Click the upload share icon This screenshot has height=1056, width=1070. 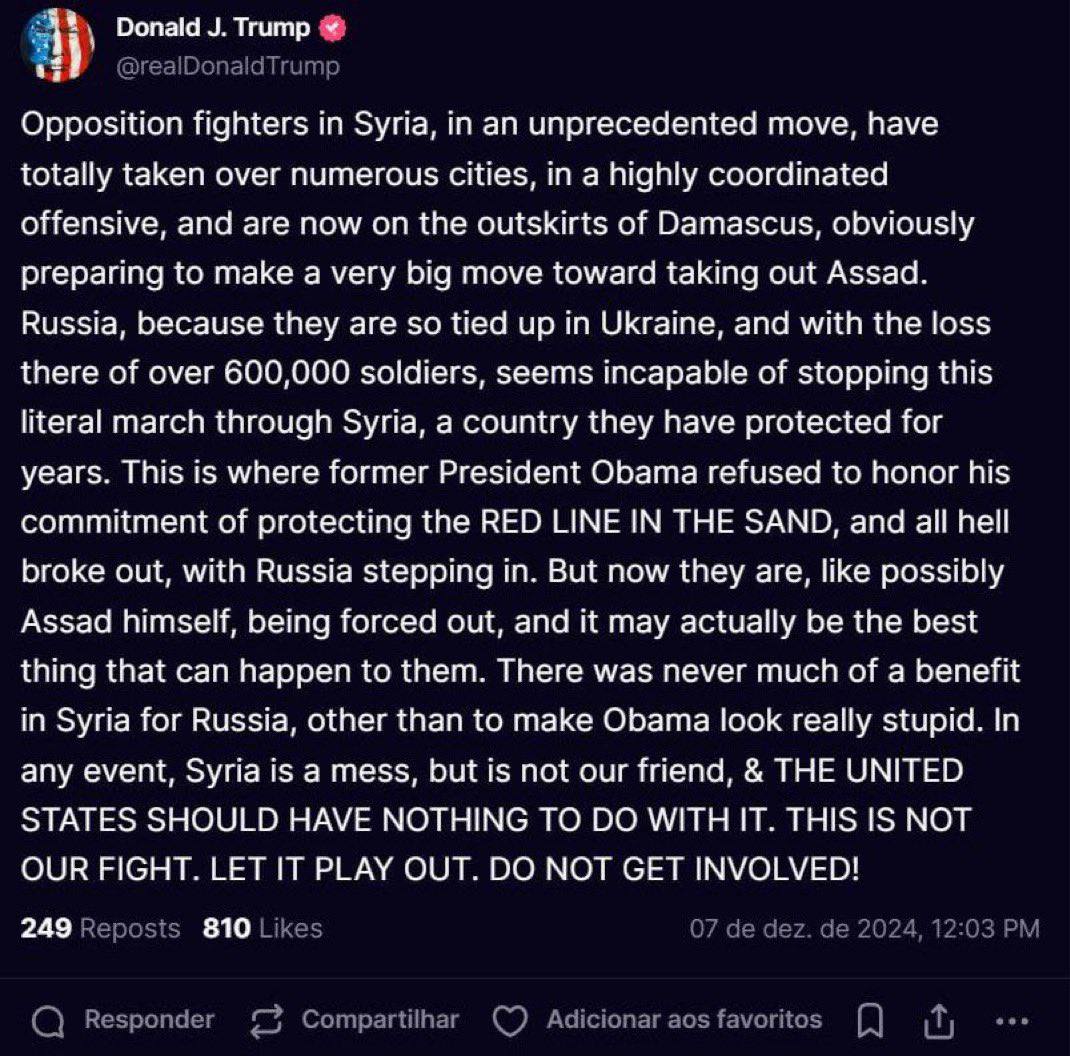[937, 1021]
